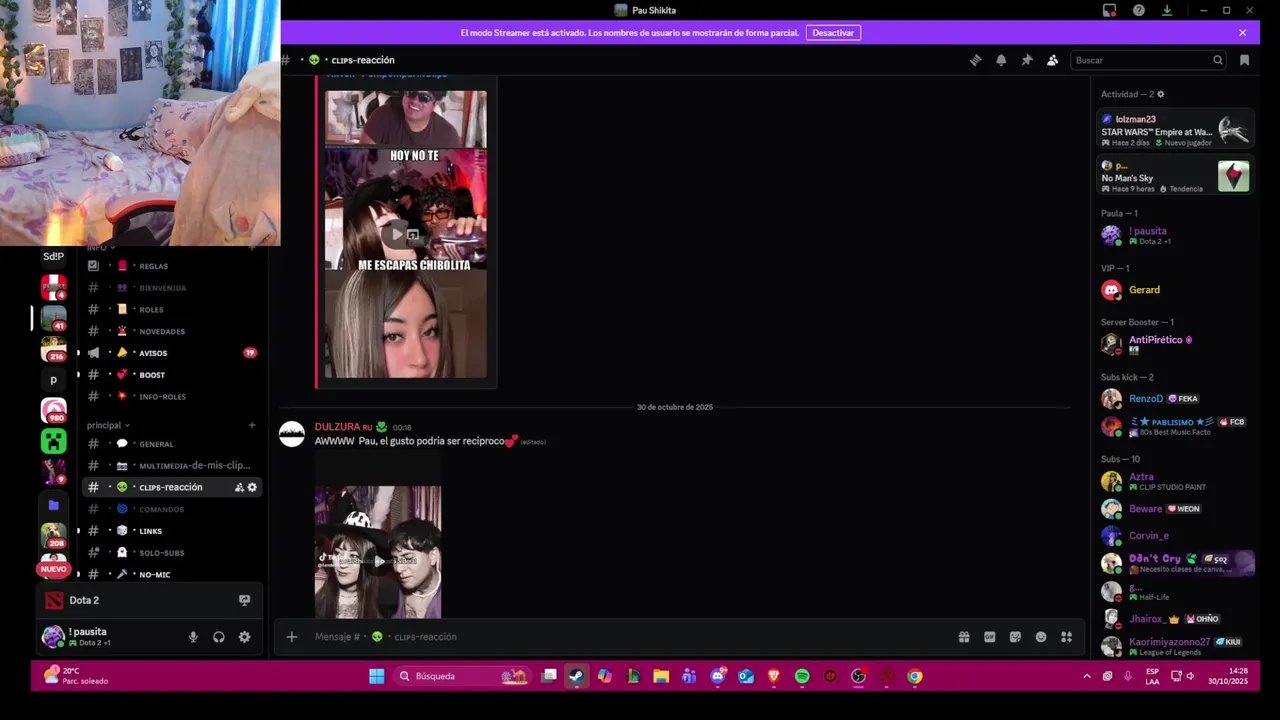Select the Minecraft creeper server icon

[53, 440]
